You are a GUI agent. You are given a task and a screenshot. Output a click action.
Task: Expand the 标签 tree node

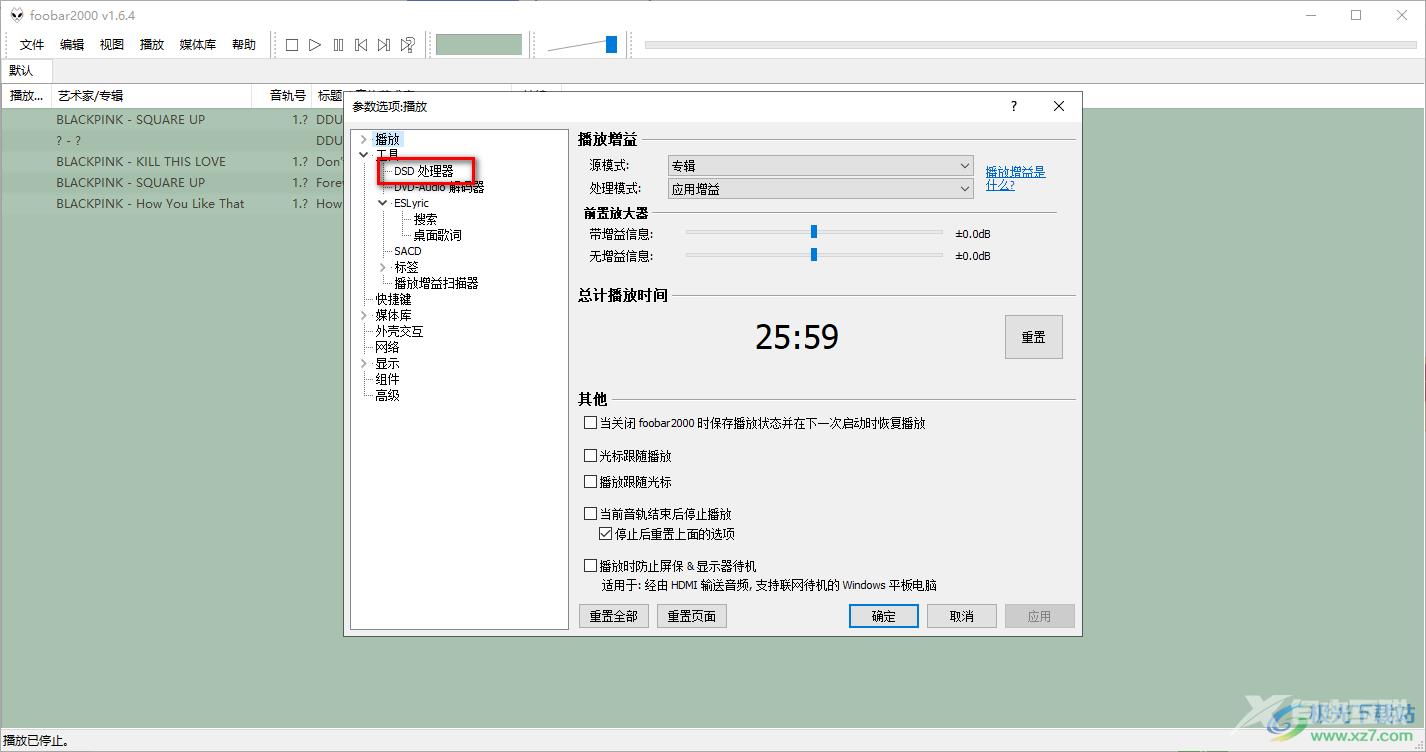coord(383,267)
